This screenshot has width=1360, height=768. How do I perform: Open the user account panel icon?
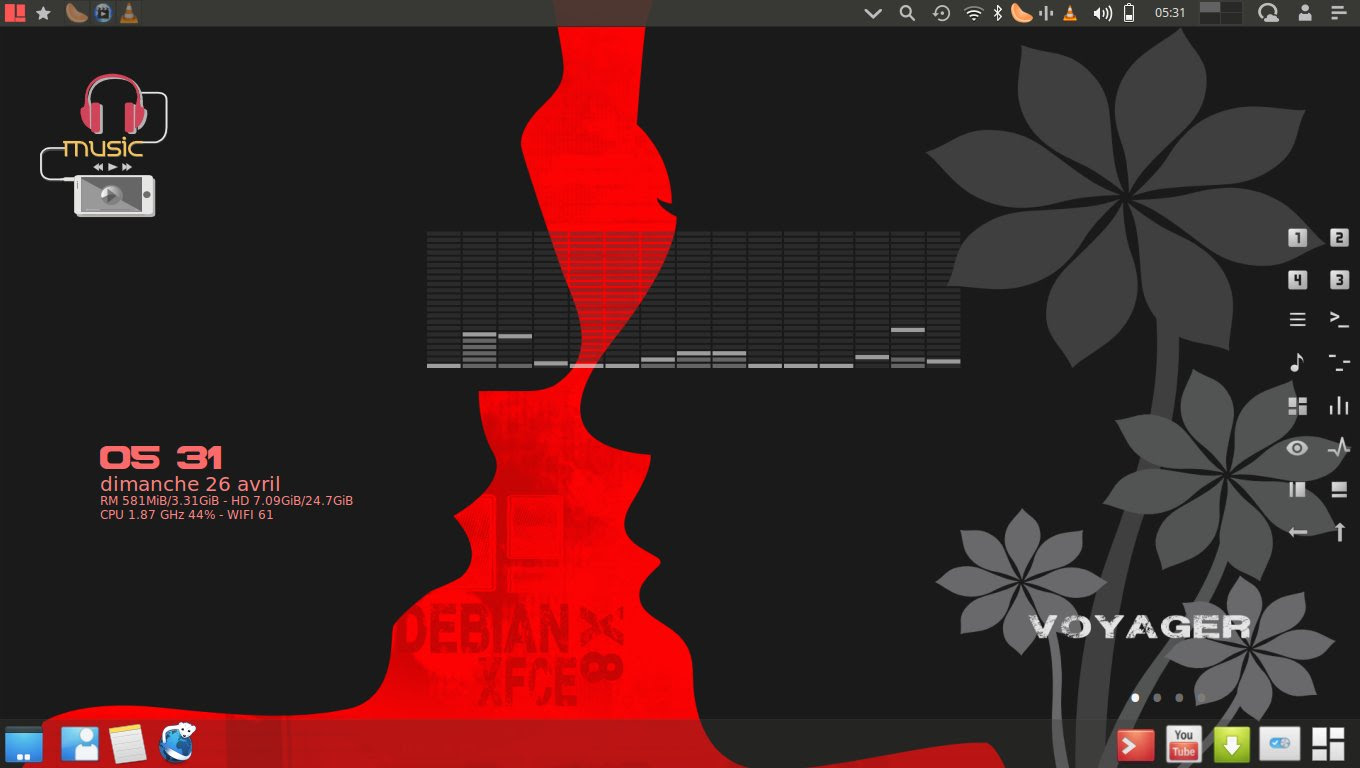click(1305, 13)
